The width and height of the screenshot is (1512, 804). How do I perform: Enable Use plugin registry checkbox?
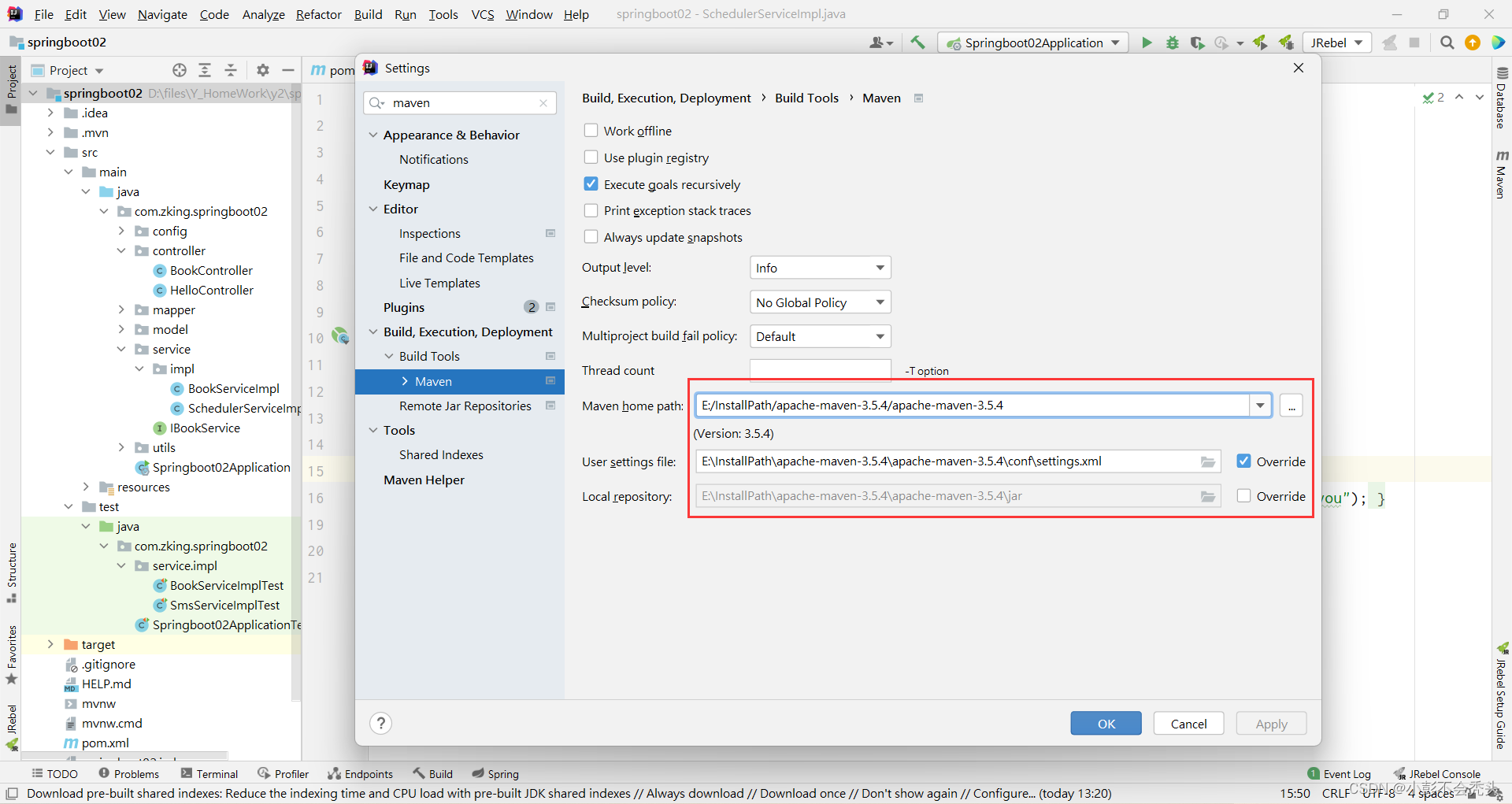pyautogui.click(x=591, y=157)
